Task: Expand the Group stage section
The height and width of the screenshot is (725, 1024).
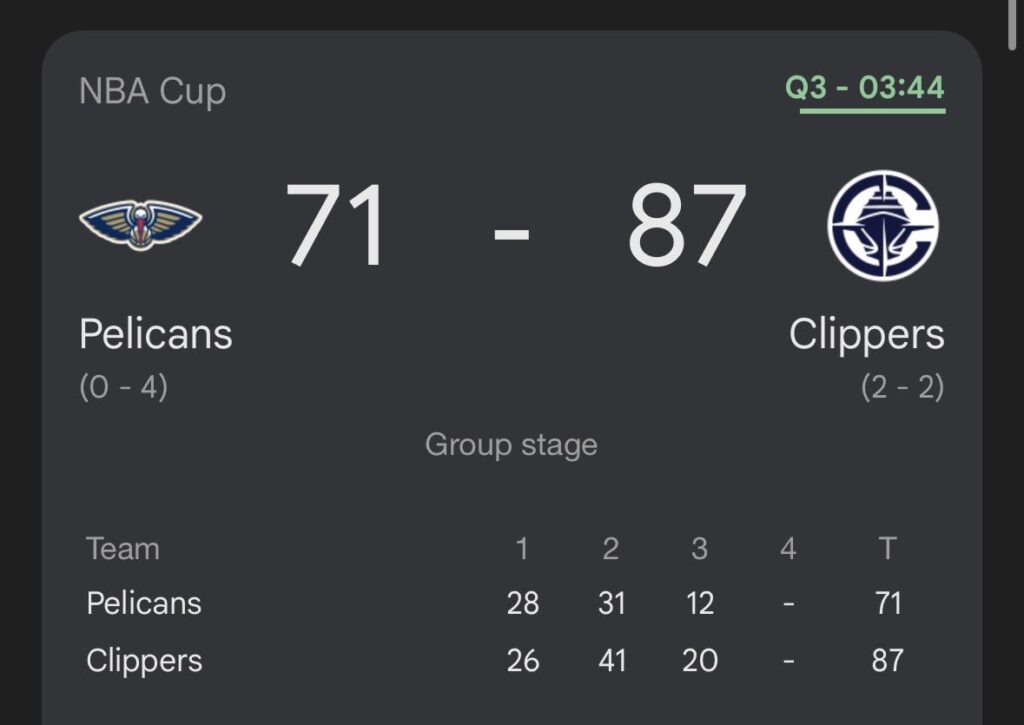Action: click(511, 444)
